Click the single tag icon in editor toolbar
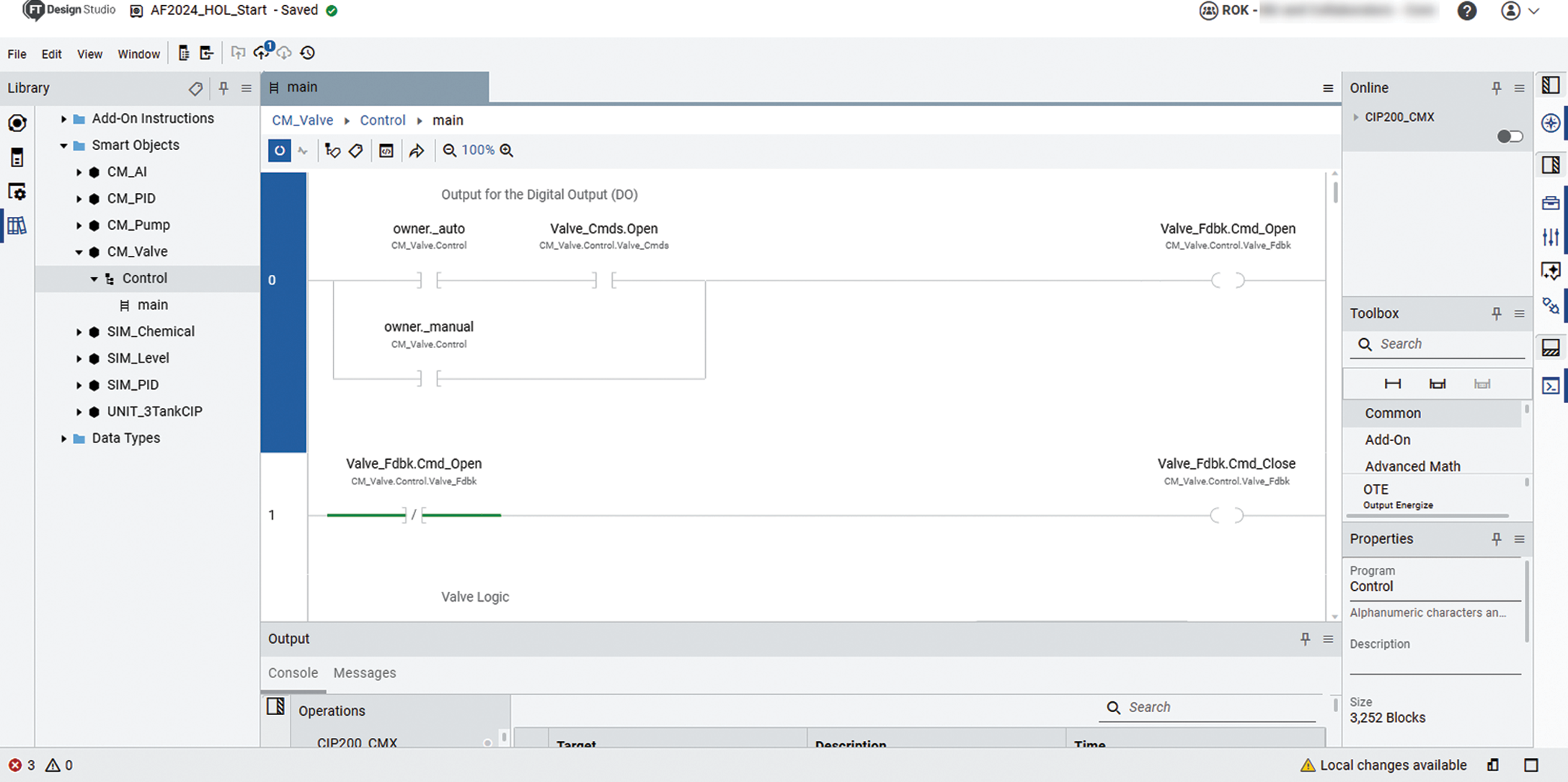1568x782 pixels. click(355, 151)
